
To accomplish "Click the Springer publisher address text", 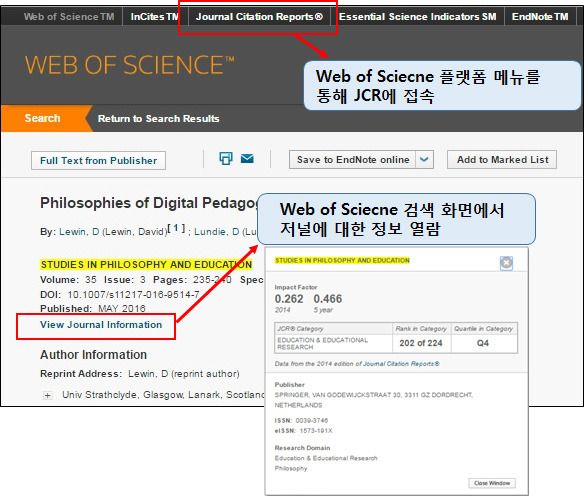I will tap(374, 400).
